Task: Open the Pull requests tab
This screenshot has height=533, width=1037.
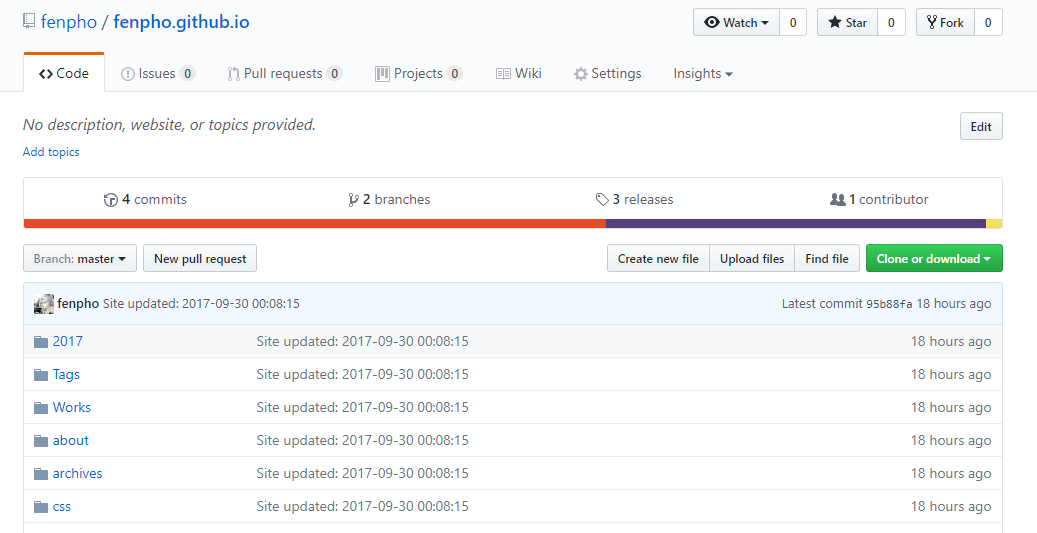Action: click(x=284, y=73)
